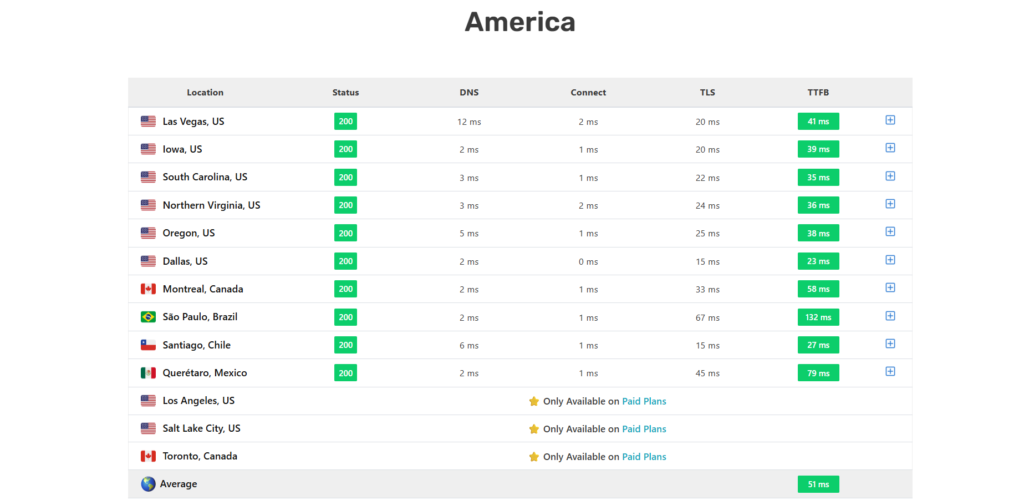Open Paid Plans link for Los Angeles

644,401
